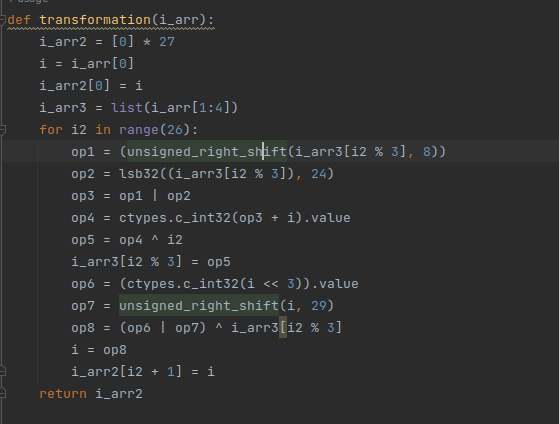
Task: Click ctypes.c_int32 on op4 line
Action: tap(175, 218)
